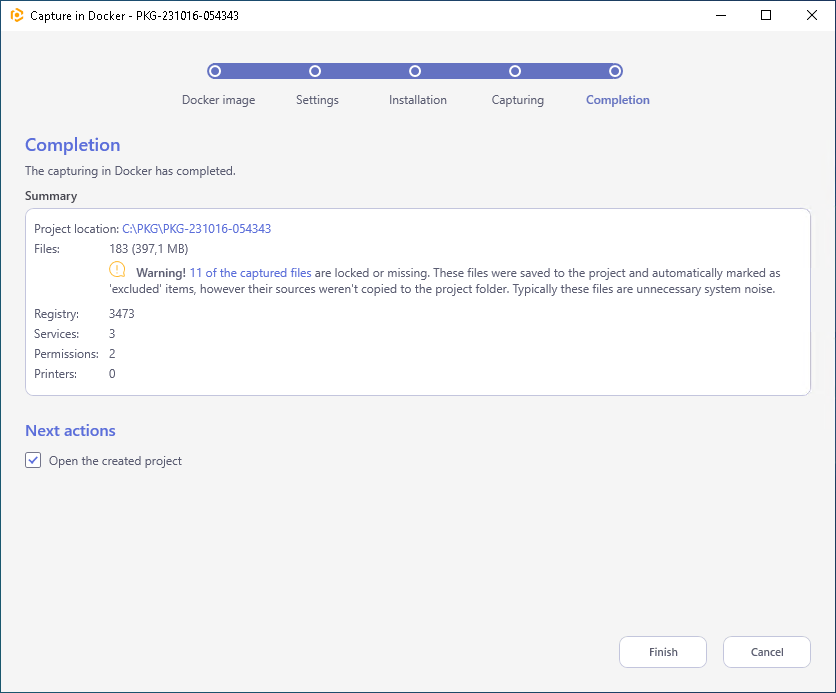
Task: Click the Services value 3
Action: tap(112, 334)
